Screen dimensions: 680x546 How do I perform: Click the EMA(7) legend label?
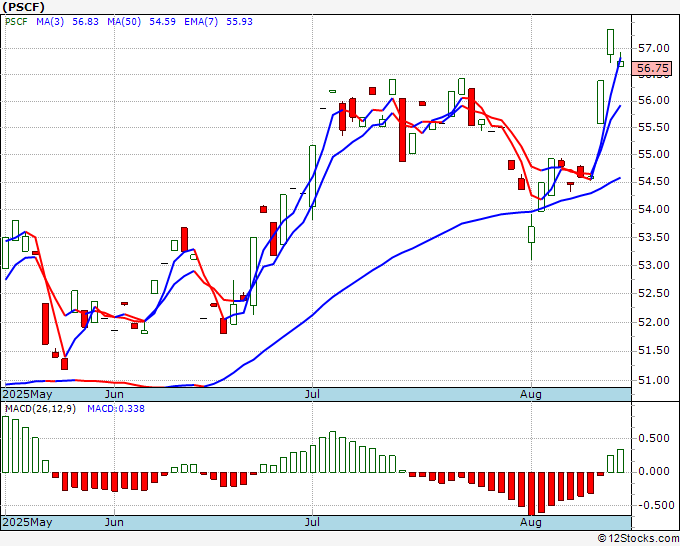tap(201, 22)
